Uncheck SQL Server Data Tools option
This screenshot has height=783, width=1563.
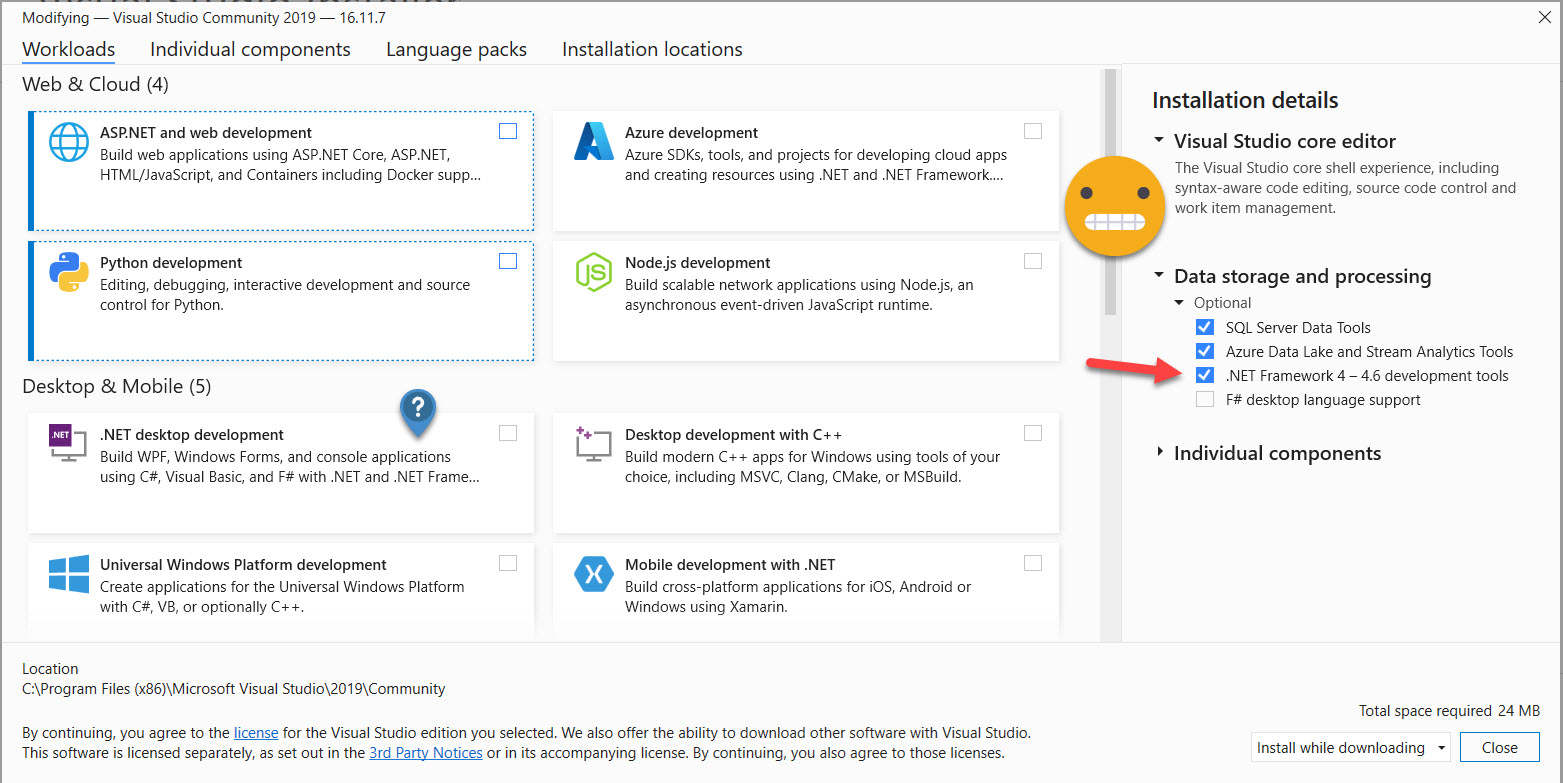point(1205,327)
